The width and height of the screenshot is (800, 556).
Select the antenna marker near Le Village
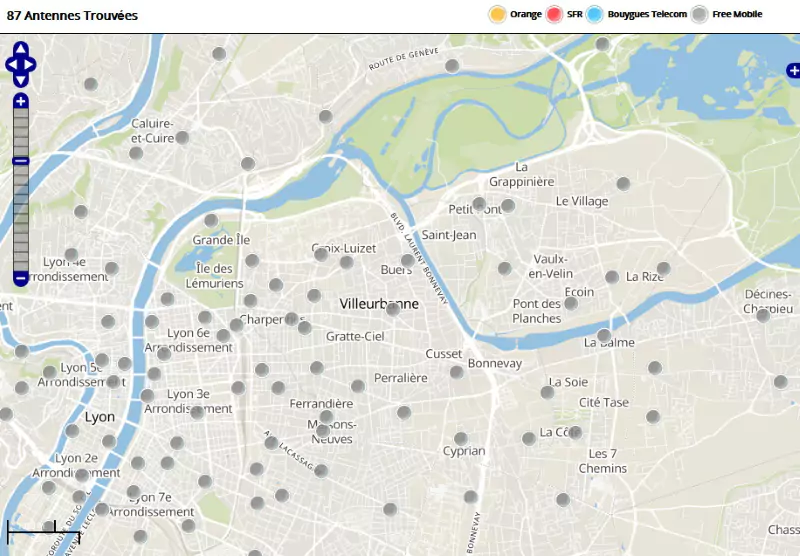(623, 184)
